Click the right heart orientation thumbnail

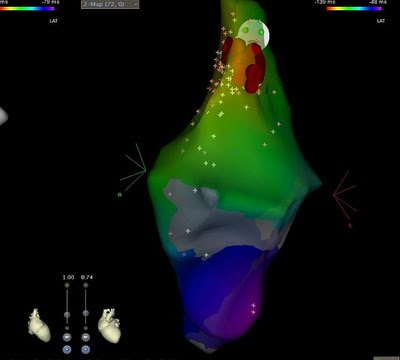109,325
